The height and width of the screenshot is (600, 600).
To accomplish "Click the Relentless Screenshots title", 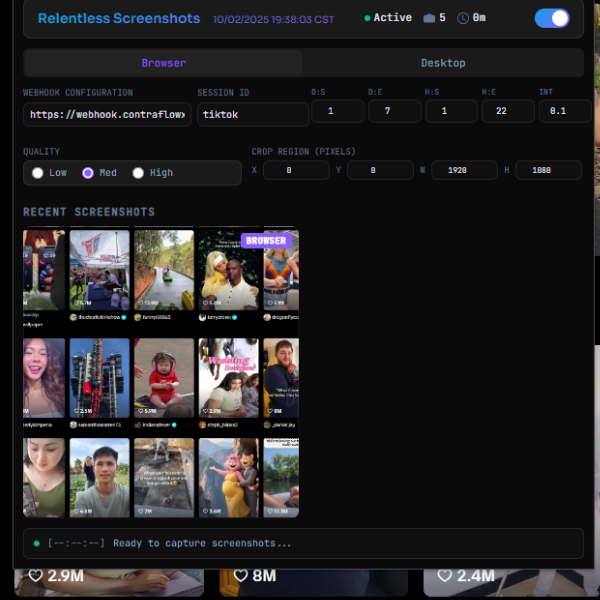I will pyautogui.click(x=118, y=18).
